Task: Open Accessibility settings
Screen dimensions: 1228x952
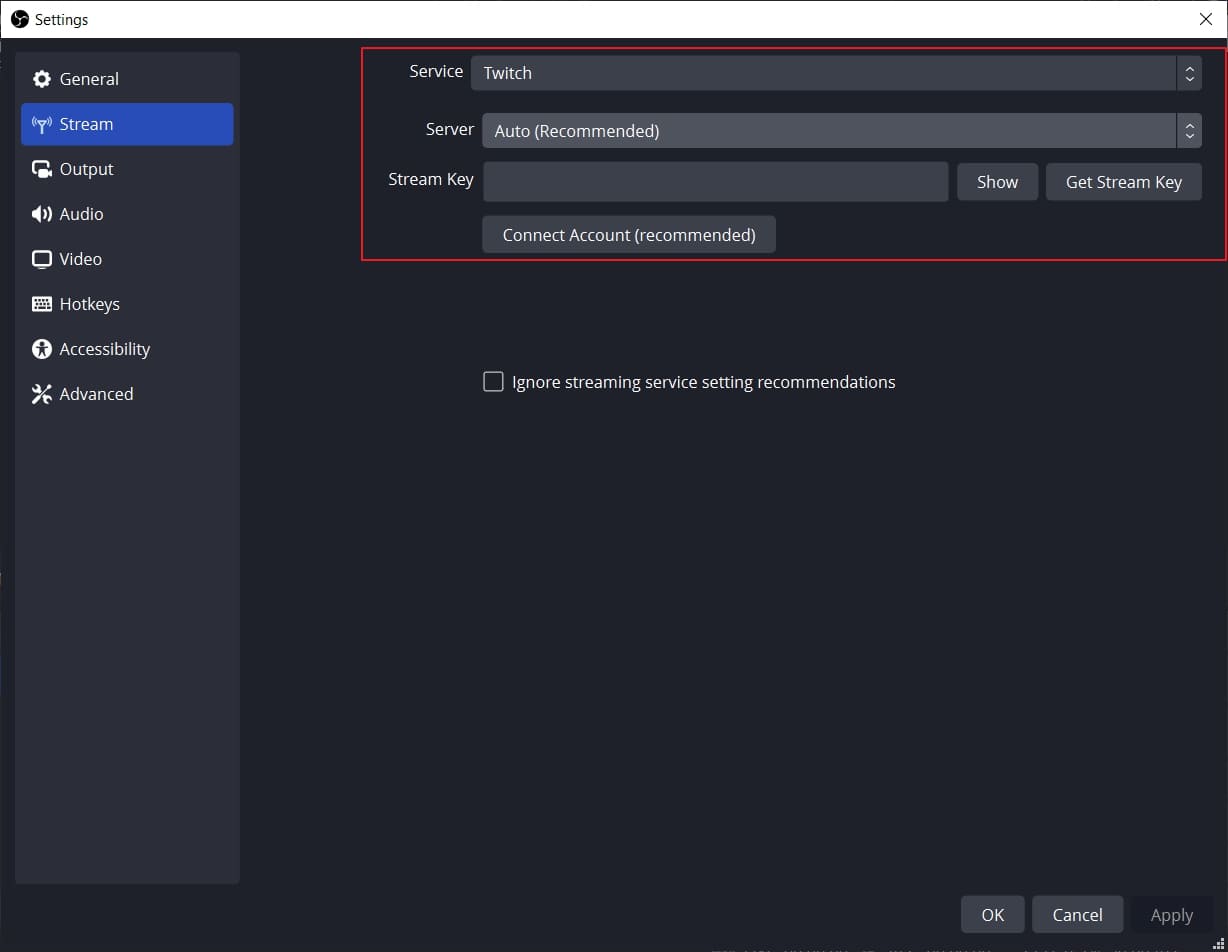Action: [x=127, y=349]
